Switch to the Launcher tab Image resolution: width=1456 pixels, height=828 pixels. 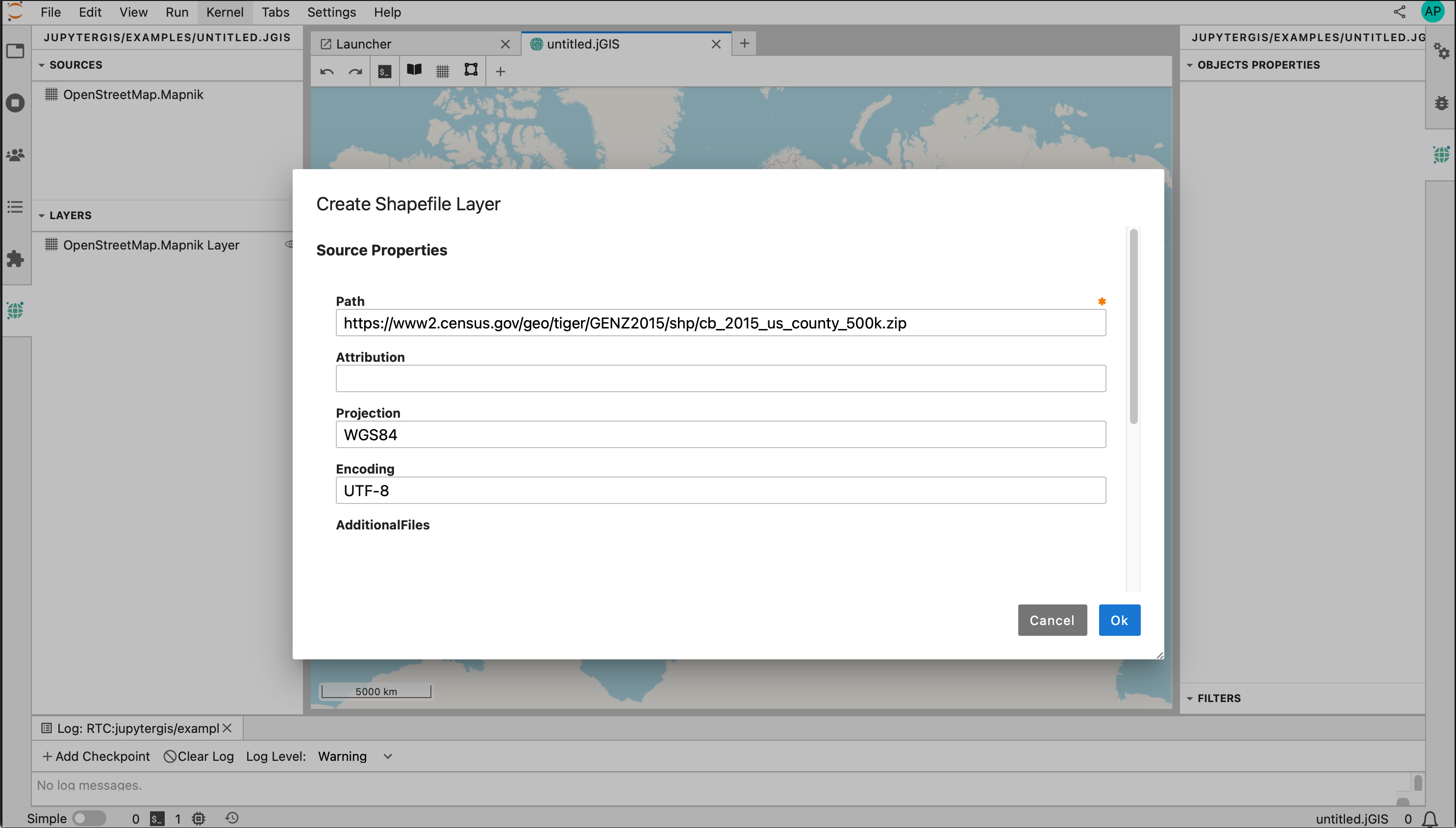(364, 43)
